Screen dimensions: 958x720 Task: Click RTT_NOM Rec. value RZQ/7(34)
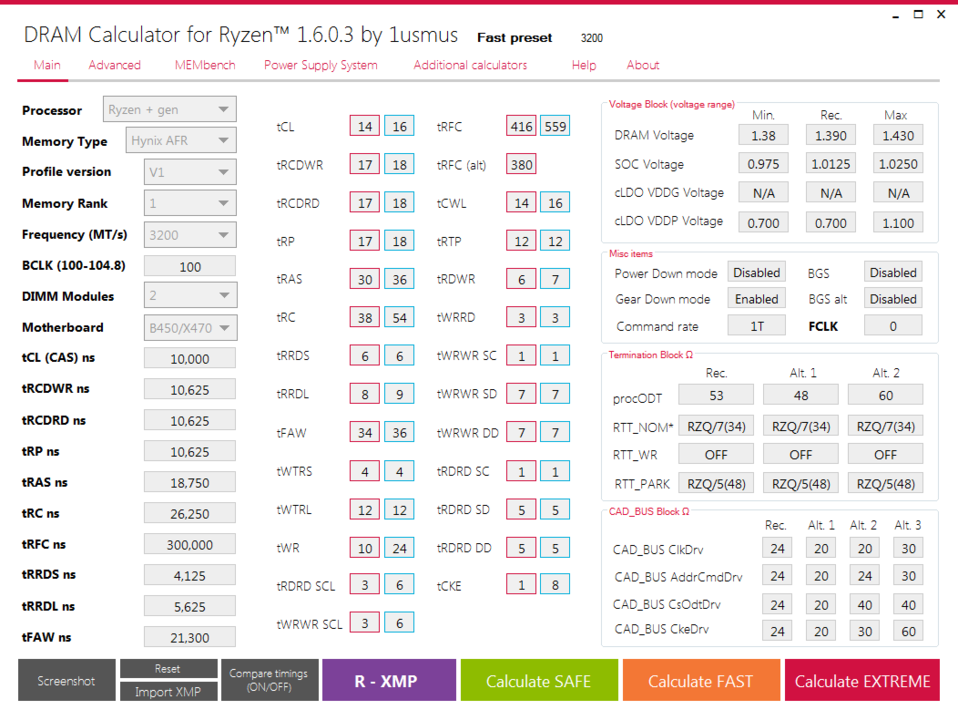[716, 426]
